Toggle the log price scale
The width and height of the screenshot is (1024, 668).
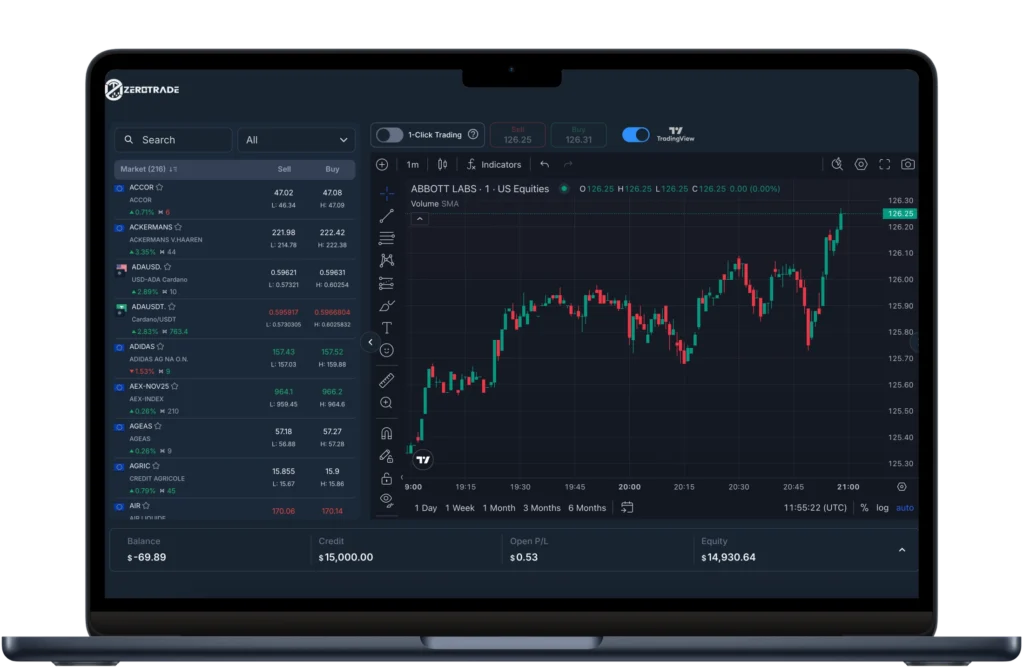pyautogui.click(x=882, y=508)
